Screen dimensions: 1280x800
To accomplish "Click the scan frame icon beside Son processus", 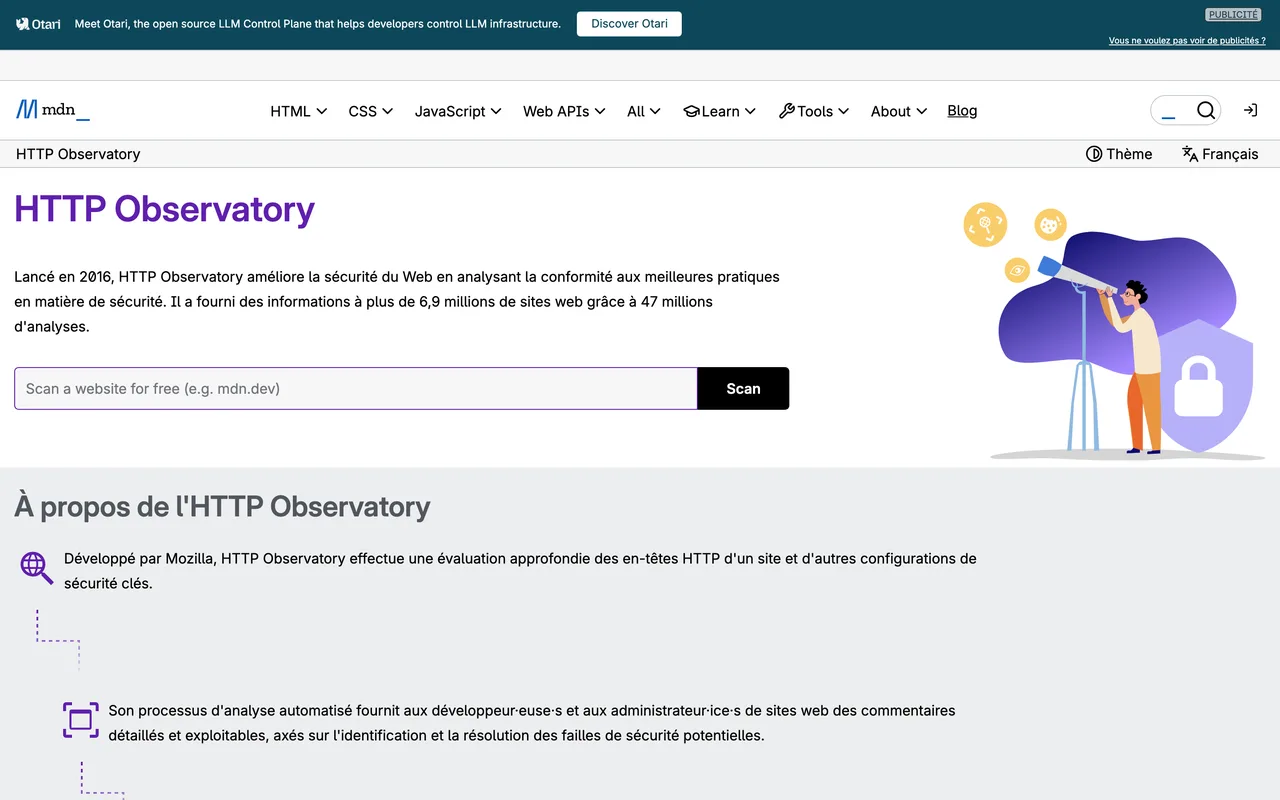I will pos(81,720).
